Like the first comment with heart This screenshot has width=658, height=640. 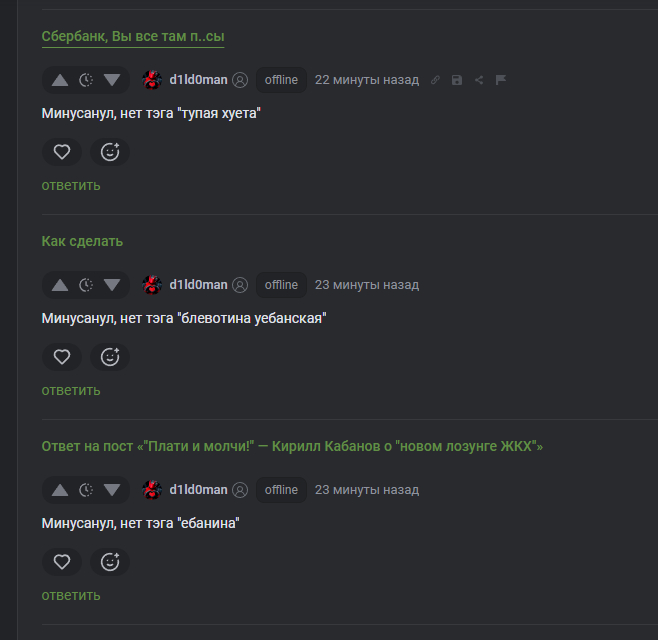pyautogui.click(x=62, y=152)
